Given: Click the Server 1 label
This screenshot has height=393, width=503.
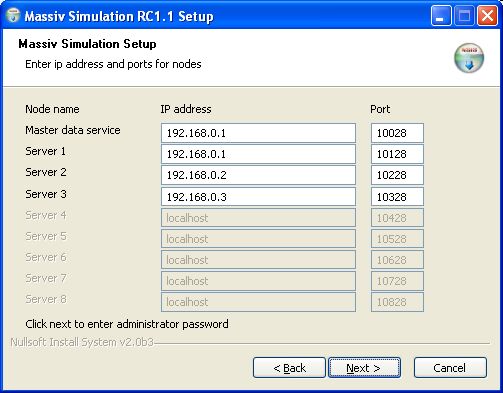Looking at the screenshot, I should coord(46,151).
